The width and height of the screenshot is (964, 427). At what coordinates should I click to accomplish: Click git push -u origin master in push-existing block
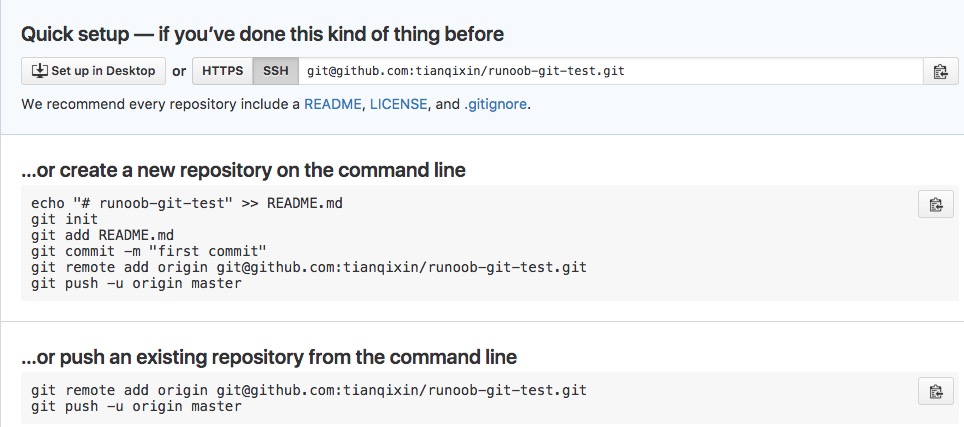coord(136,406)
